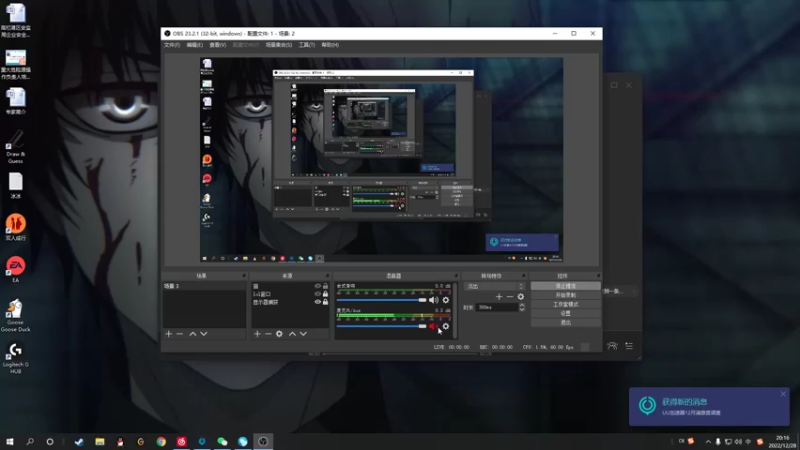This screenshot has height=450, width=800.
Task: Move the source up in Sources panel
Action: point(292,334)
